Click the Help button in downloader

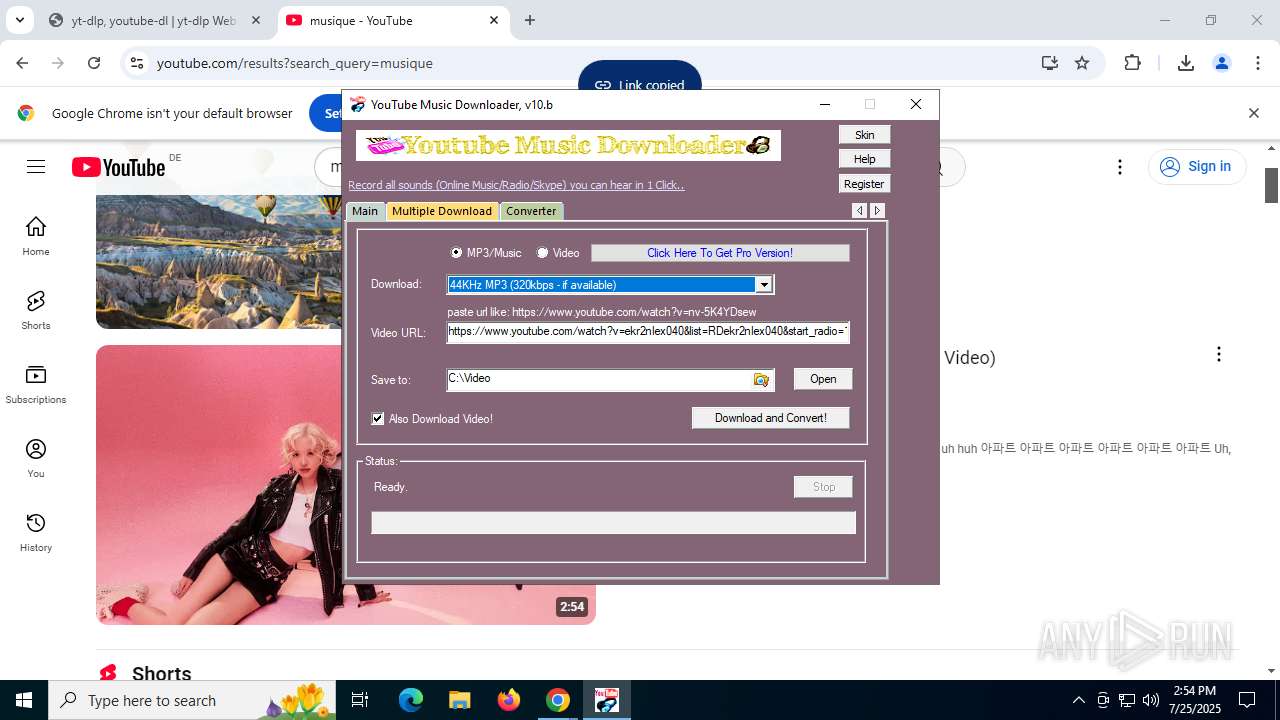[864, 159]
